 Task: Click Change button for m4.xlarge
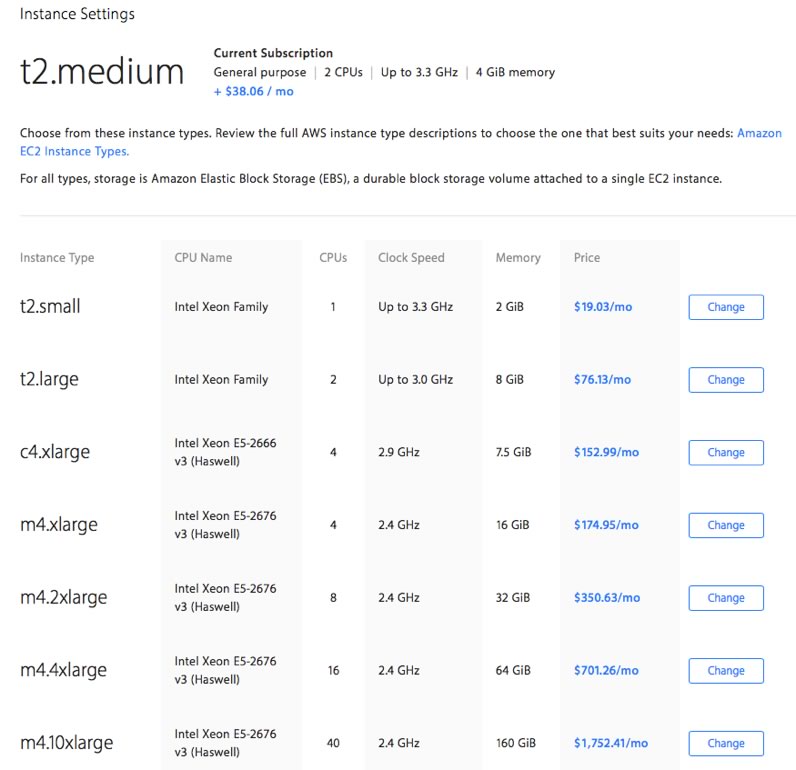click(726, 525)
